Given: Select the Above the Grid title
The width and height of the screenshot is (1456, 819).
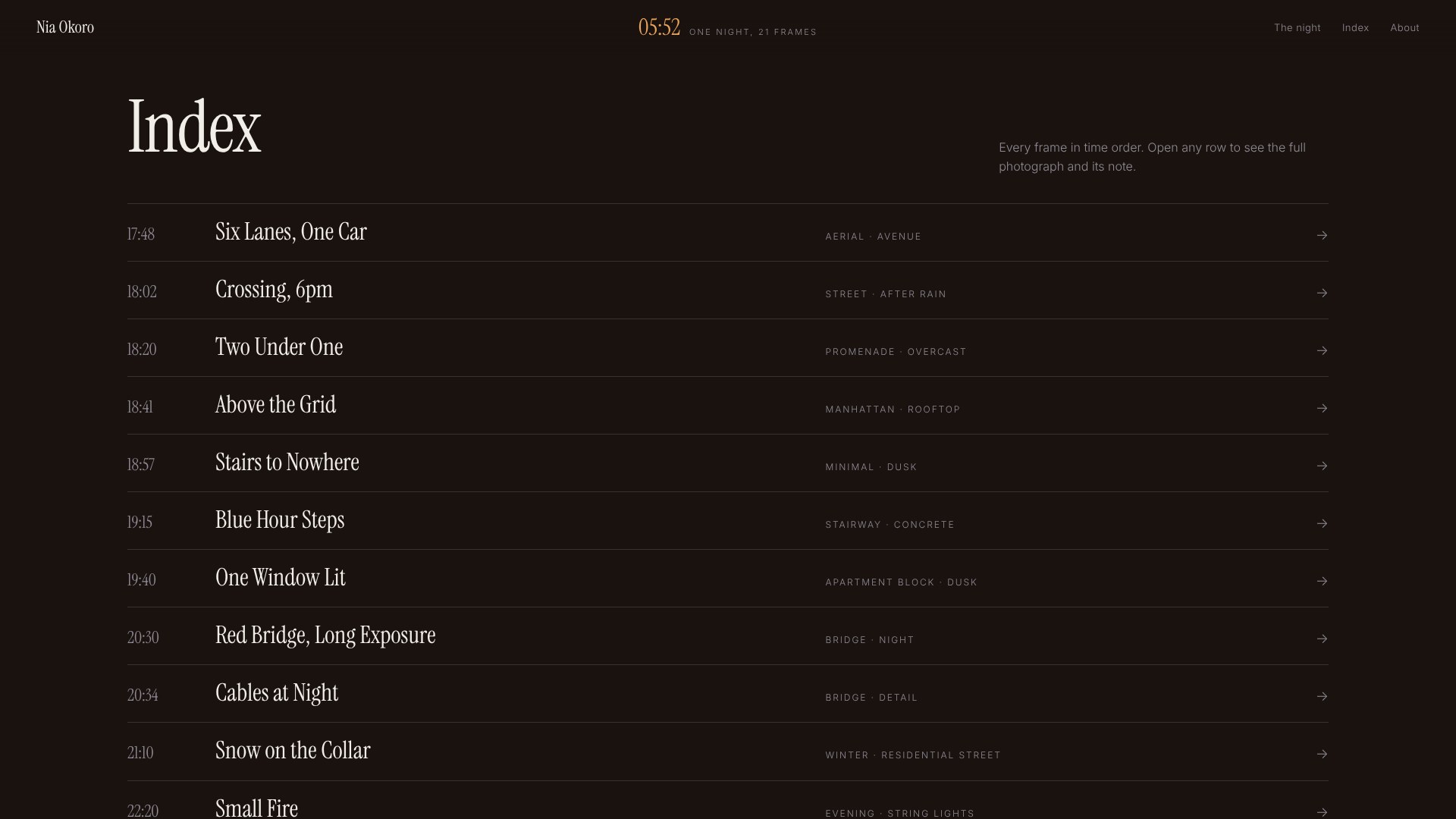Looking at the screenshot, I should click(275, 405).
